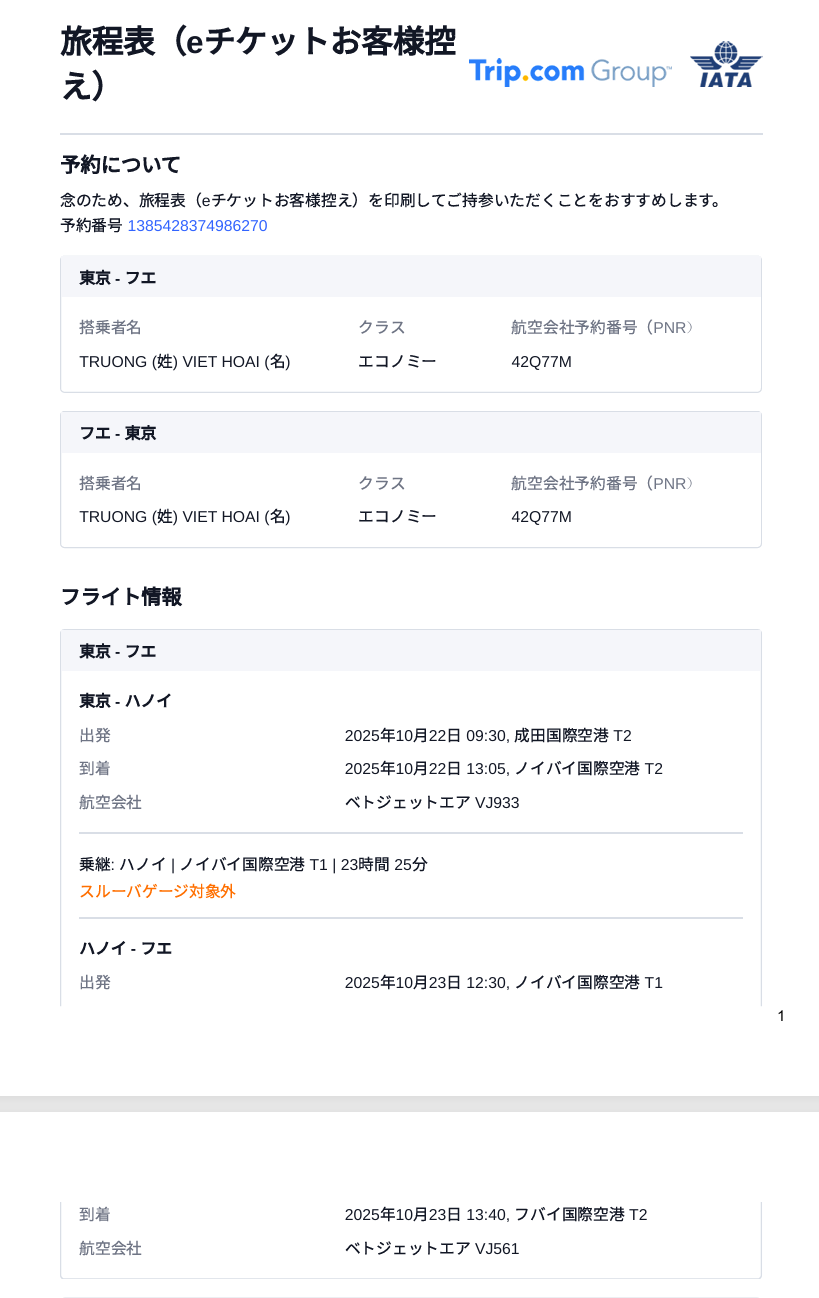This screenshot has width=819, height=1298.
Task: Click the IATA logo
Action: [x=726, y=66]
